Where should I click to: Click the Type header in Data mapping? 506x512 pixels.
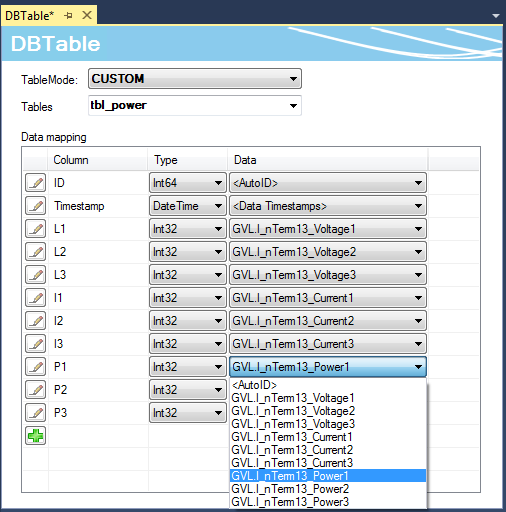[187, 160]
